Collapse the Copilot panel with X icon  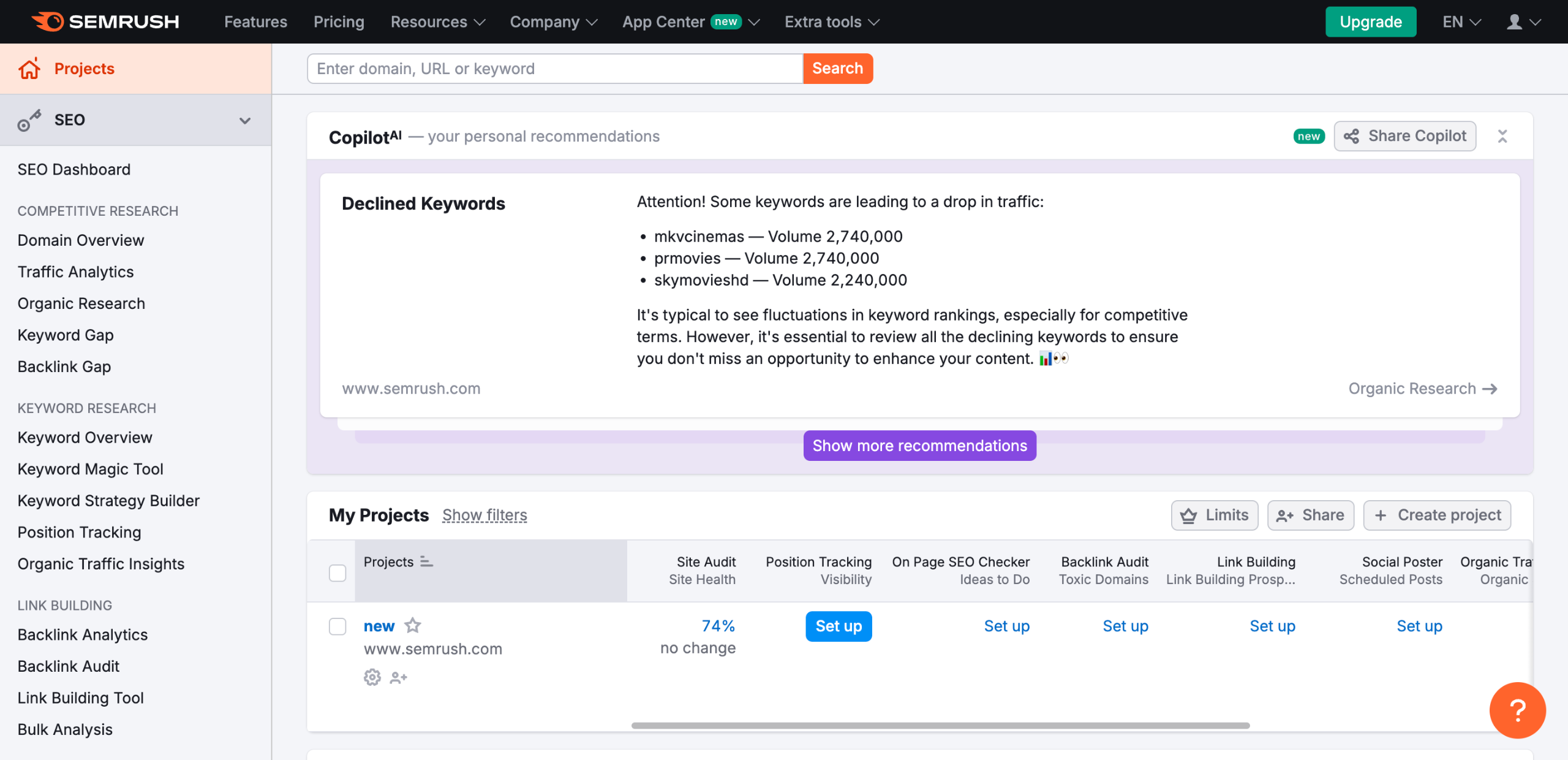[x=1502, y=136]
